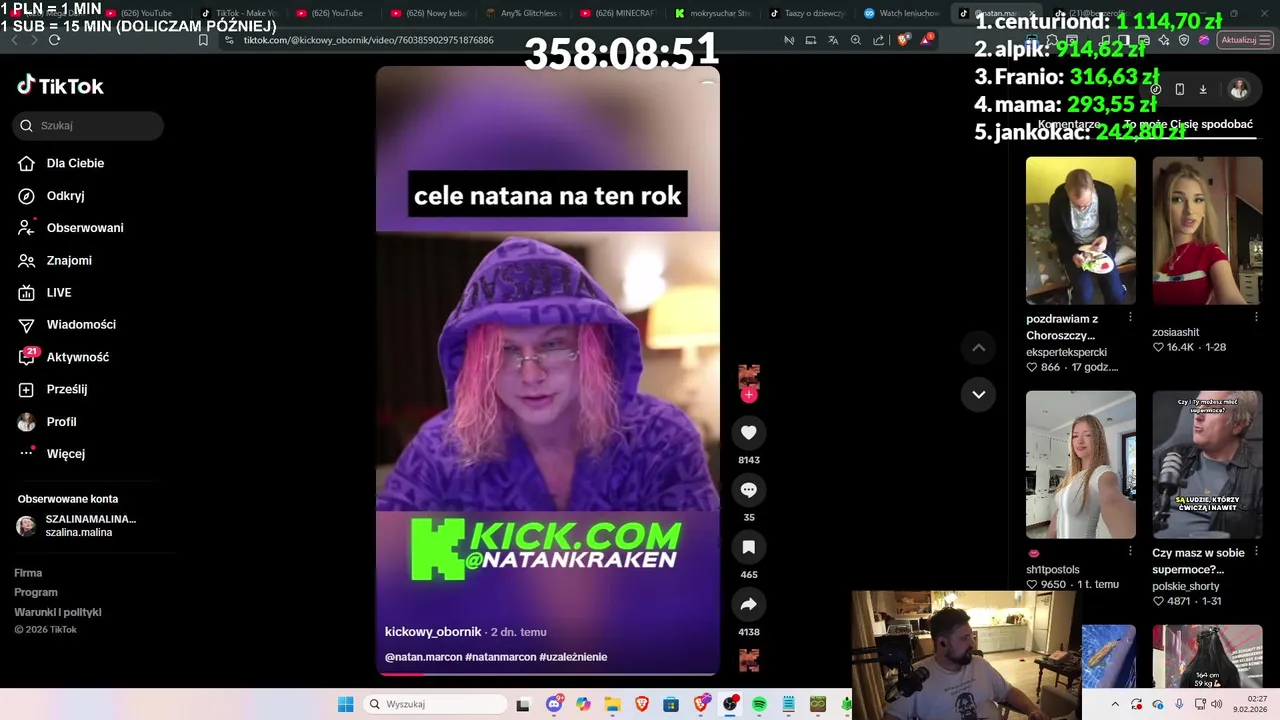The height and width of the screenshot is (720, 1280).
Task: Reload the page in browser toolbar
Action: coord(54,40)
